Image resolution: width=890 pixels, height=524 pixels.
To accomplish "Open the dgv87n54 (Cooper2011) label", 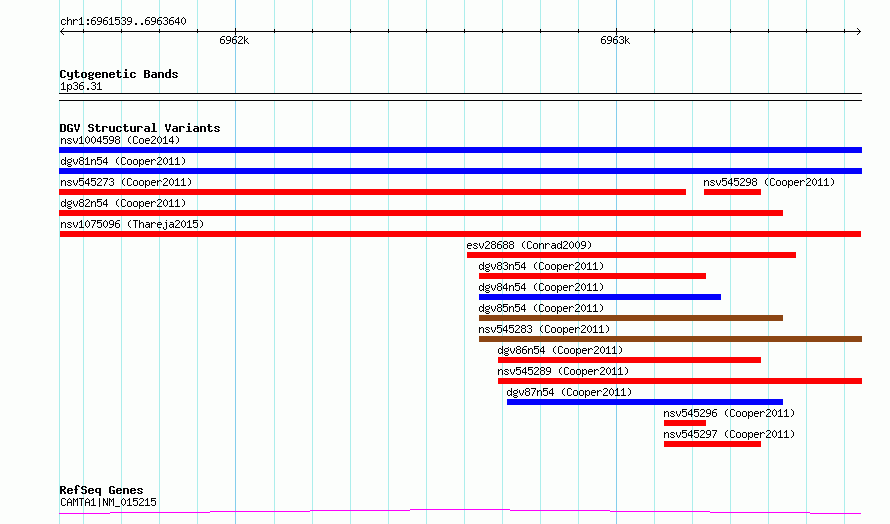I will [x=569, y=392].
